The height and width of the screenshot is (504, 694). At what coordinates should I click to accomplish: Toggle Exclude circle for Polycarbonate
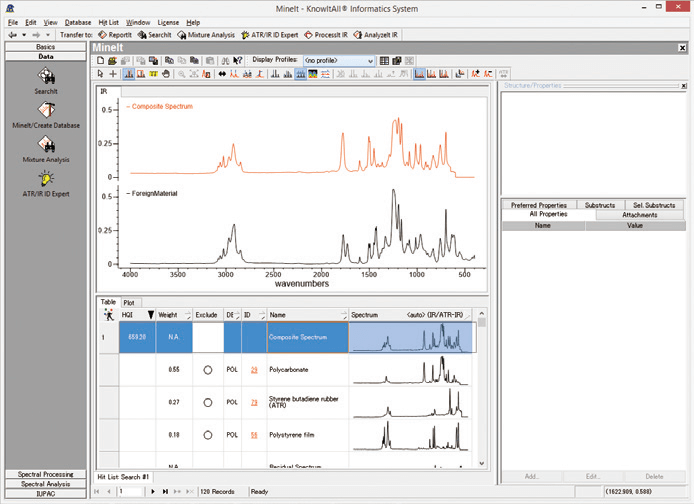(x=208, y=370)
